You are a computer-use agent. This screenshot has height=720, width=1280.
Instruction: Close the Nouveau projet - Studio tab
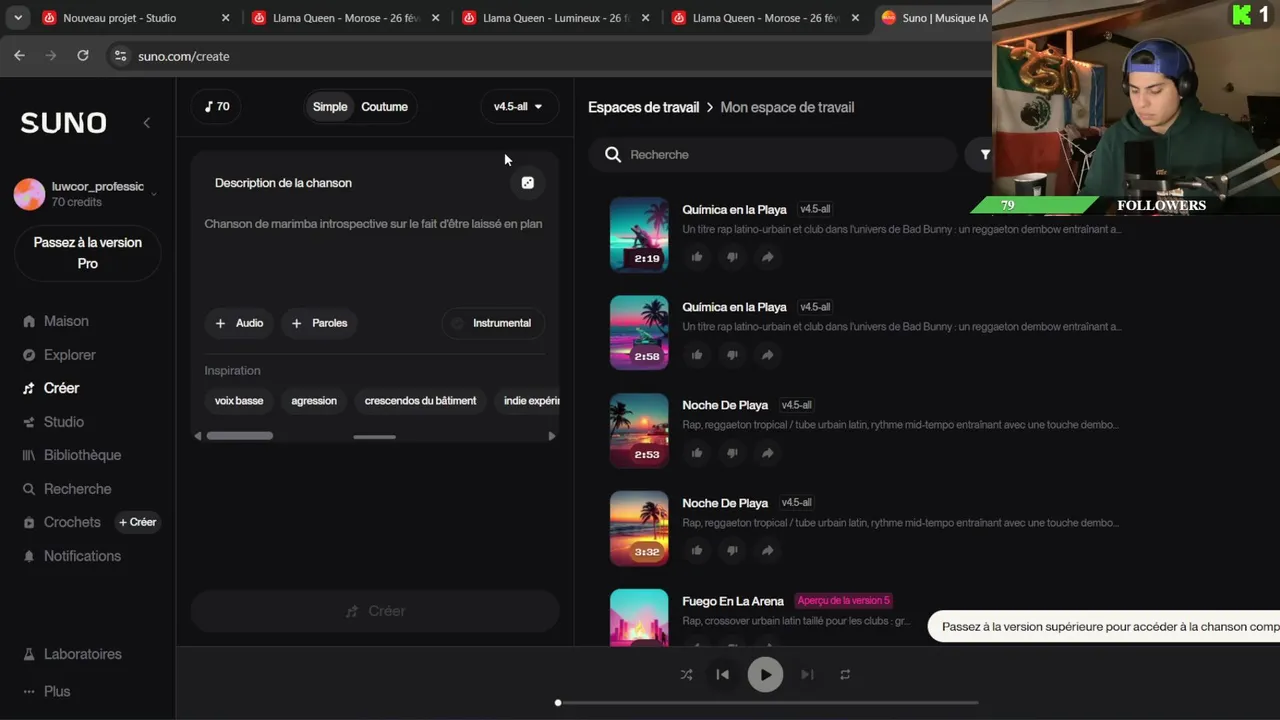tap(225, 18)
